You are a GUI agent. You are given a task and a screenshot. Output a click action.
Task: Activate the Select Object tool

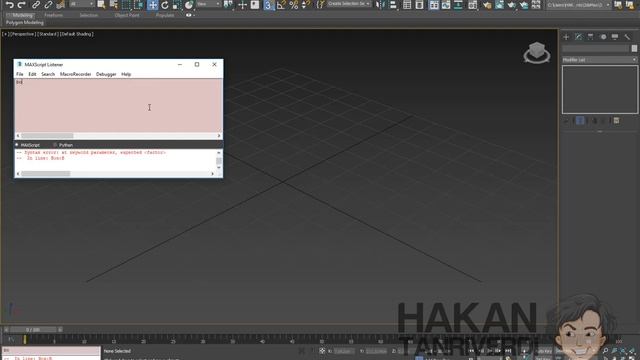(101, 5)
